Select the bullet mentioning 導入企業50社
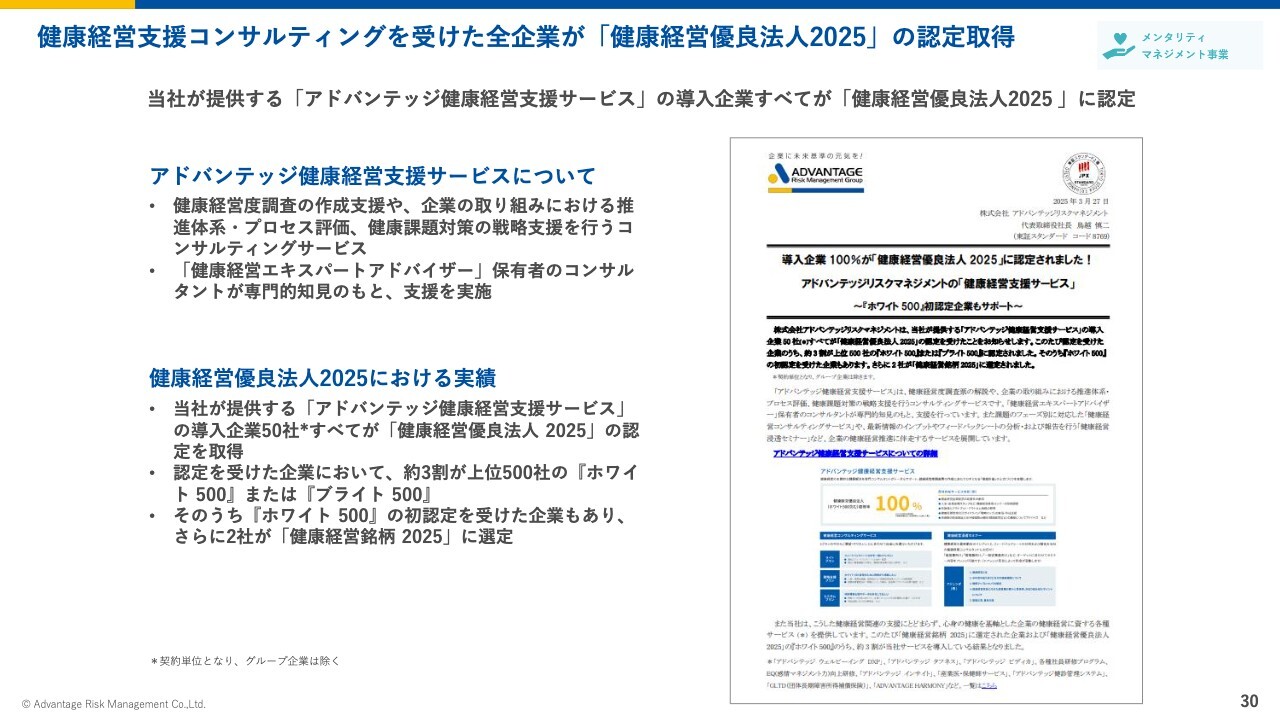Screen dimensions: 1280x720 (x=393, y=430)
